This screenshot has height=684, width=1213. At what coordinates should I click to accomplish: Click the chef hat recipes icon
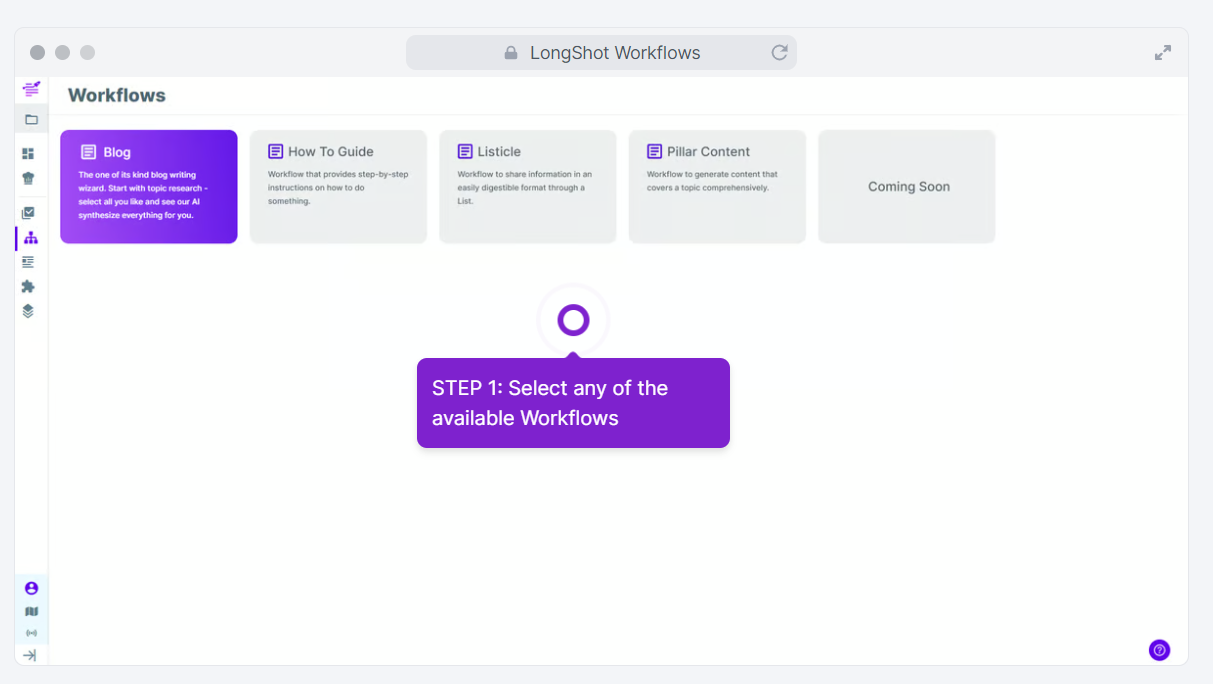tap(29, 178)
